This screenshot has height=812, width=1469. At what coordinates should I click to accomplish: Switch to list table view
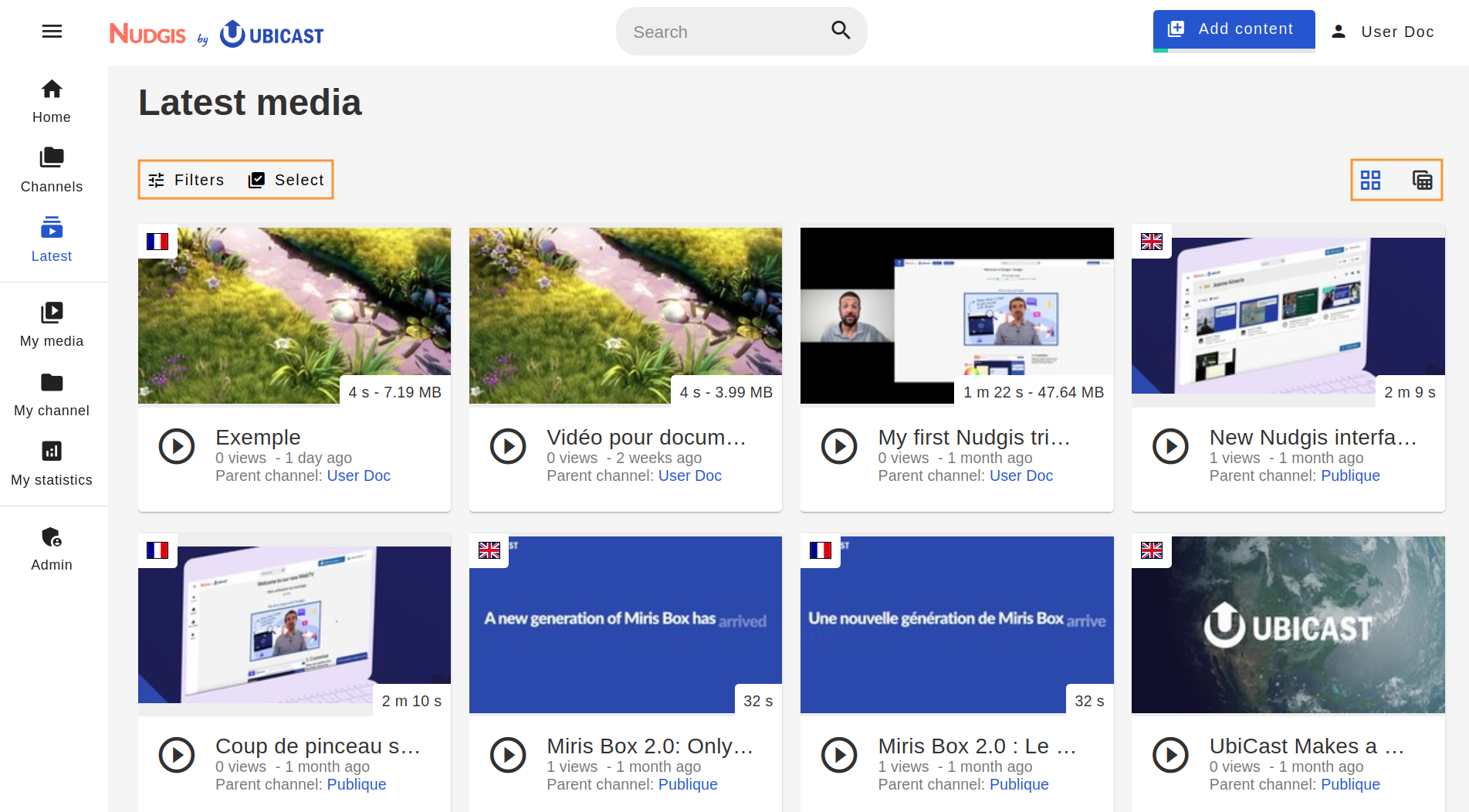[1422, 180]
